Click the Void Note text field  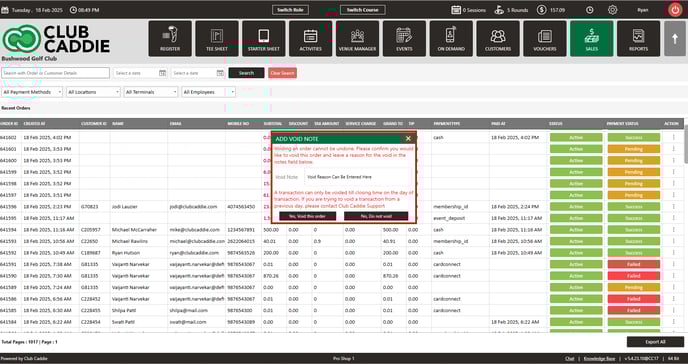pos(357,177)
